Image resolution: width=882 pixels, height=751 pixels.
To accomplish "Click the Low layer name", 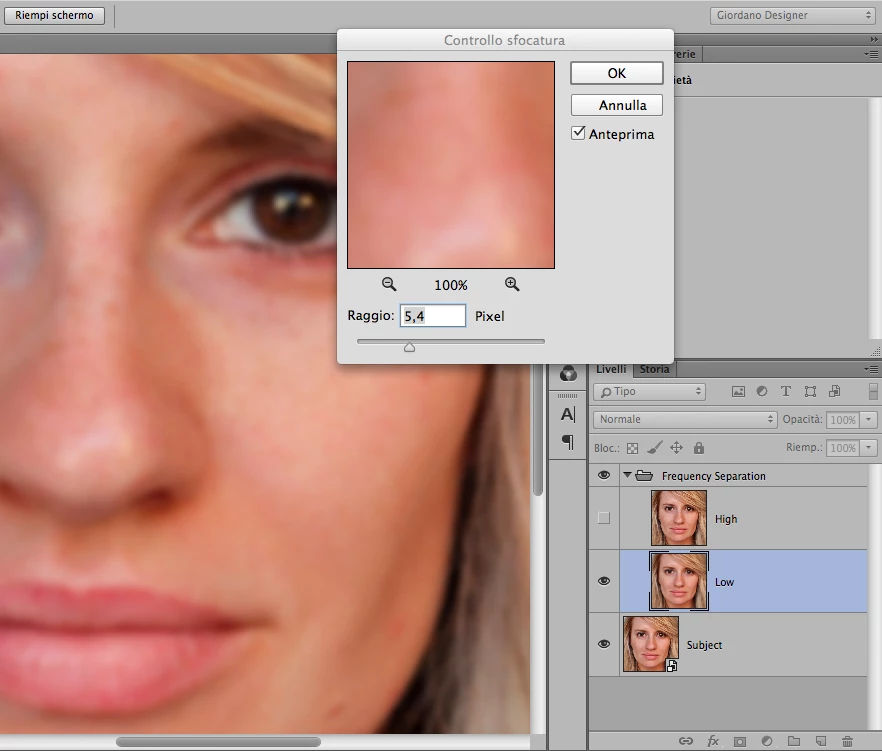I will tap(724, 582).
